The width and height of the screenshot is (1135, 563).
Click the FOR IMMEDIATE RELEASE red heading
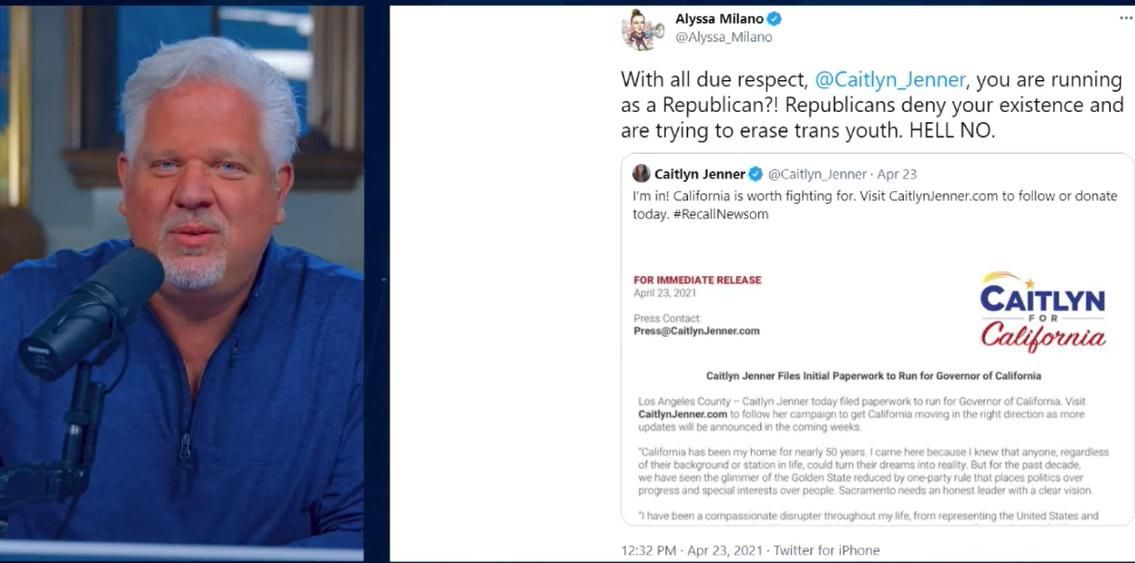(697, 280)
